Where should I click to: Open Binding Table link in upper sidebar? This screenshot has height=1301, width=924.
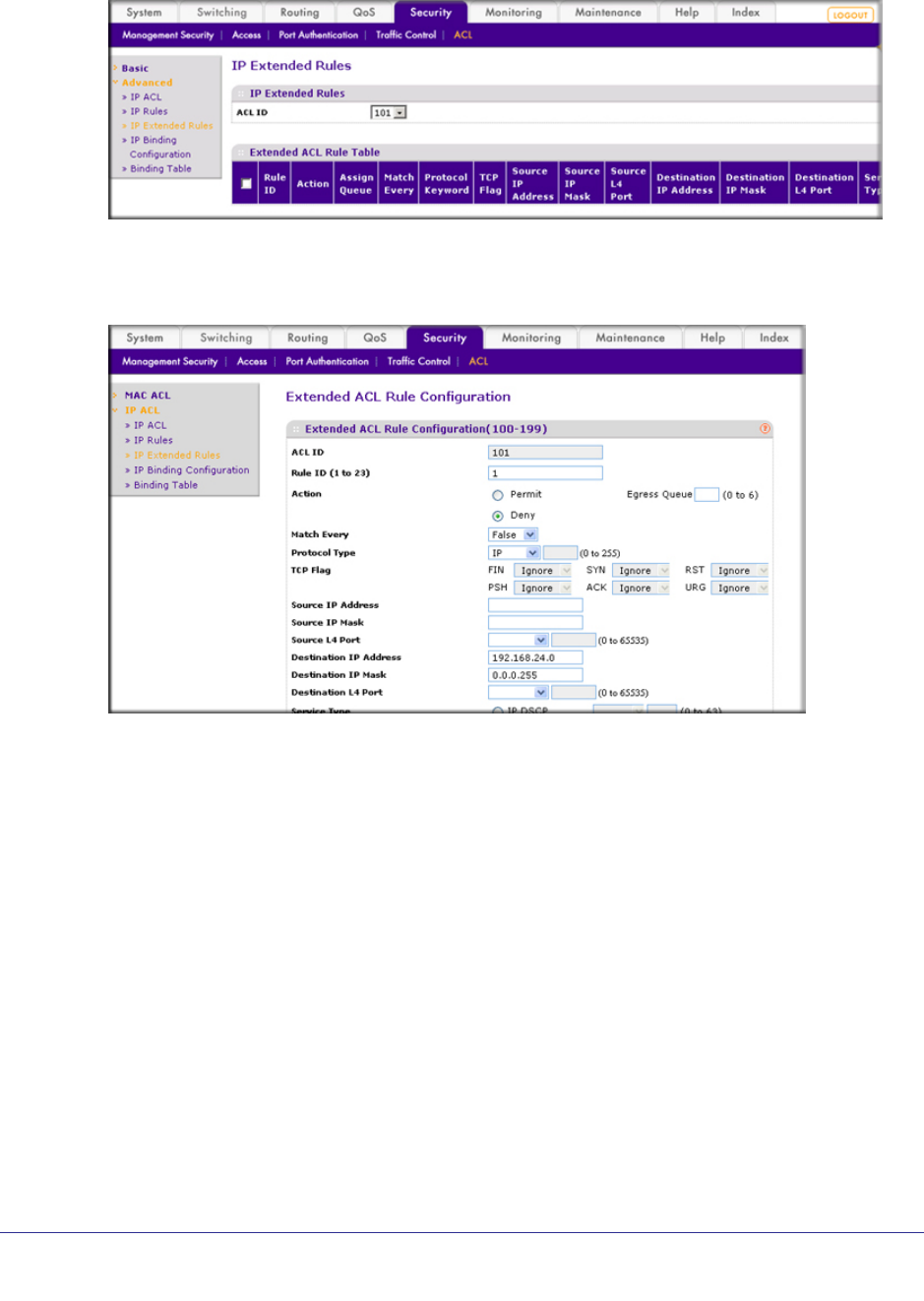click(160, 169)
